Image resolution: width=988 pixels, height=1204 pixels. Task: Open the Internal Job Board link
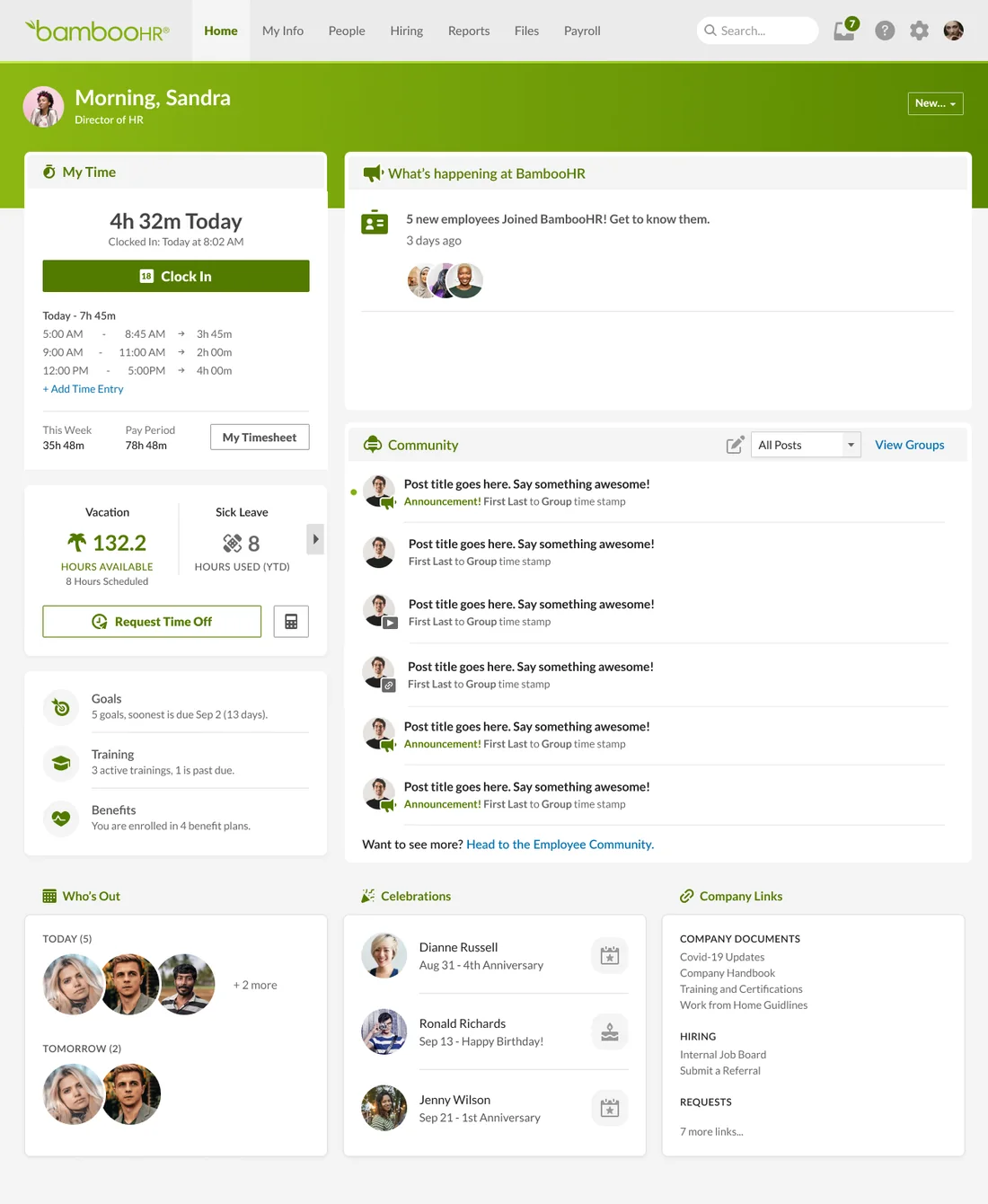coord(723,1055)
